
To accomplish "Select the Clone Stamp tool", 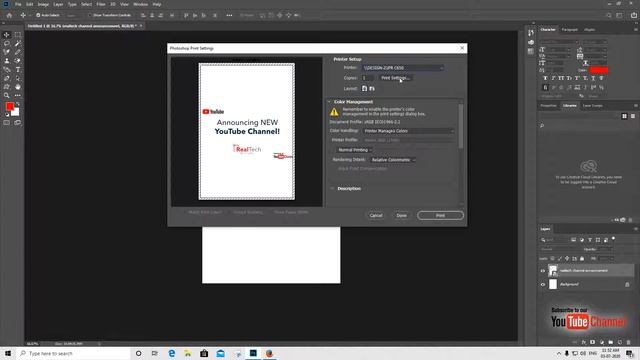I will click(x=7, y=60).
